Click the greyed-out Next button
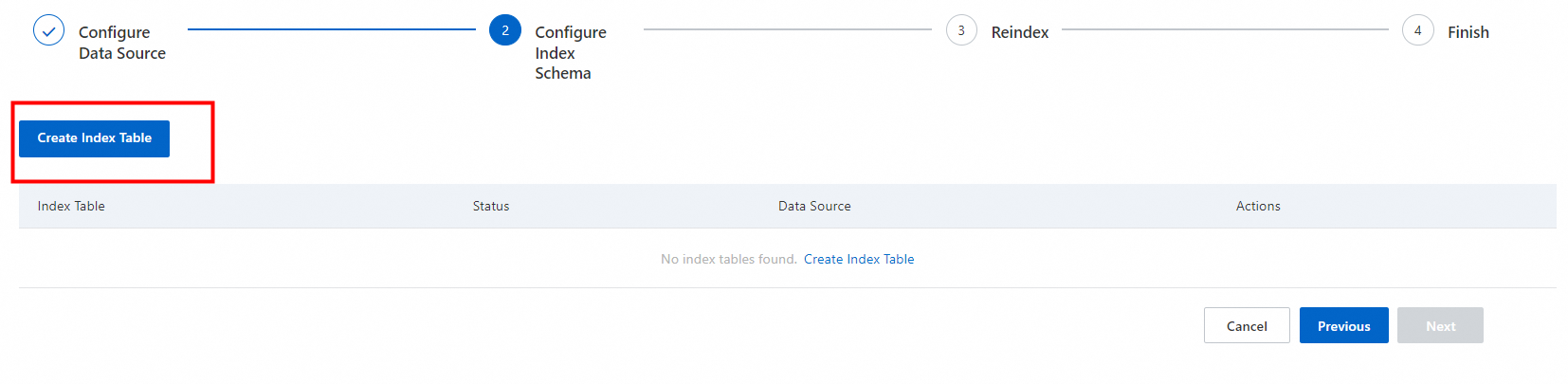Image resolution: width=1568 pixels, height=384 pixels. tap(1440, 326)
